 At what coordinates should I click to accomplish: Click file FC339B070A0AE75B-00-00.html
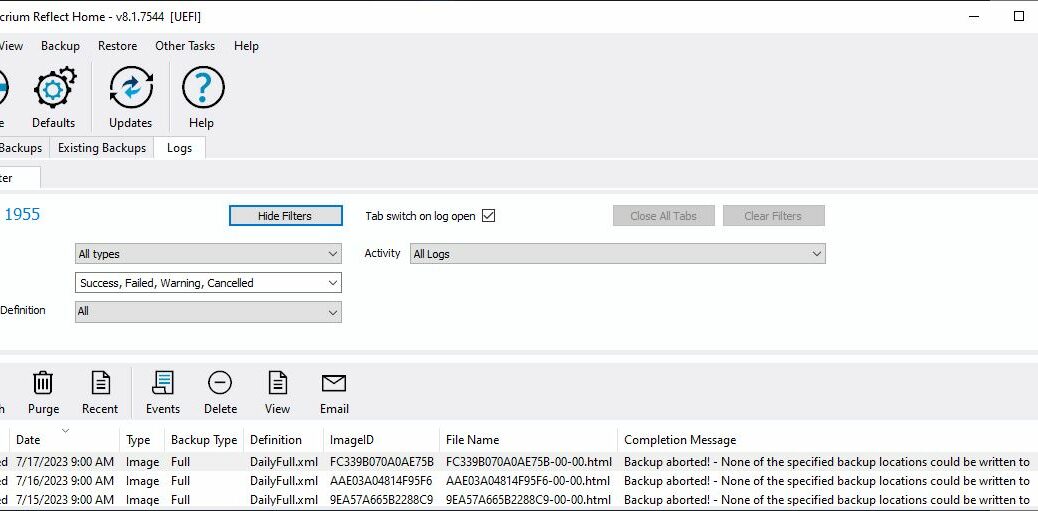tap(529, 462)
